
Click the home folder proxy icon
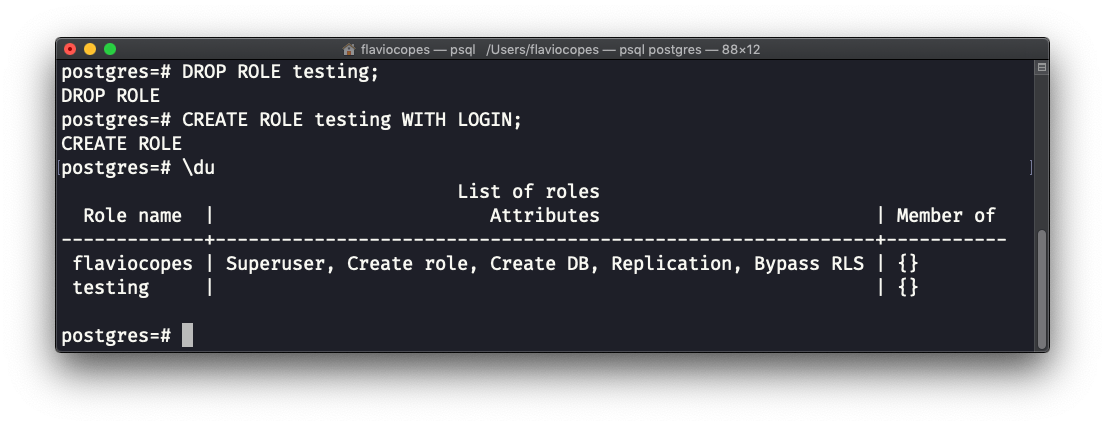(x=349, y=49)
